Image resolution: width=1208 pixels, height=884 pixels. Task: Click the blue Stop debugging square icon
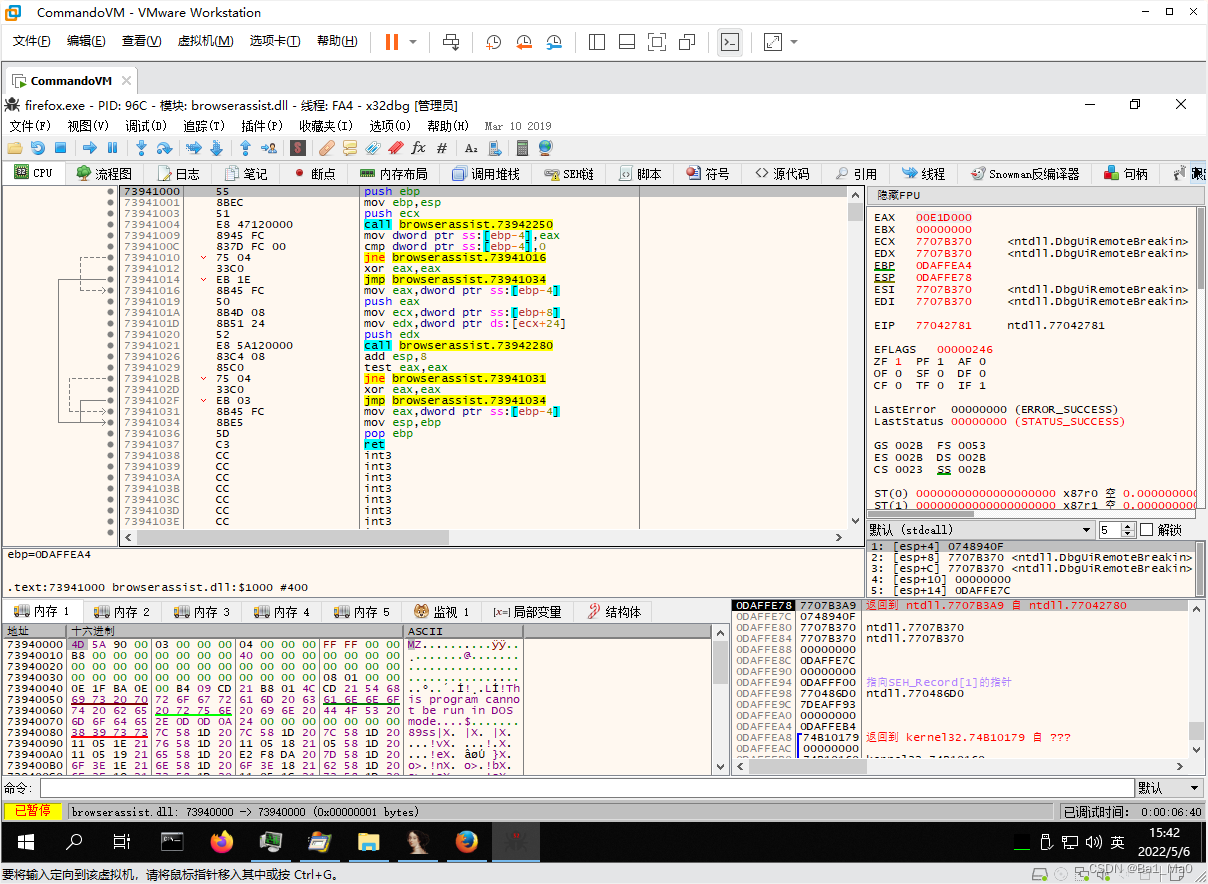[60, 148]
